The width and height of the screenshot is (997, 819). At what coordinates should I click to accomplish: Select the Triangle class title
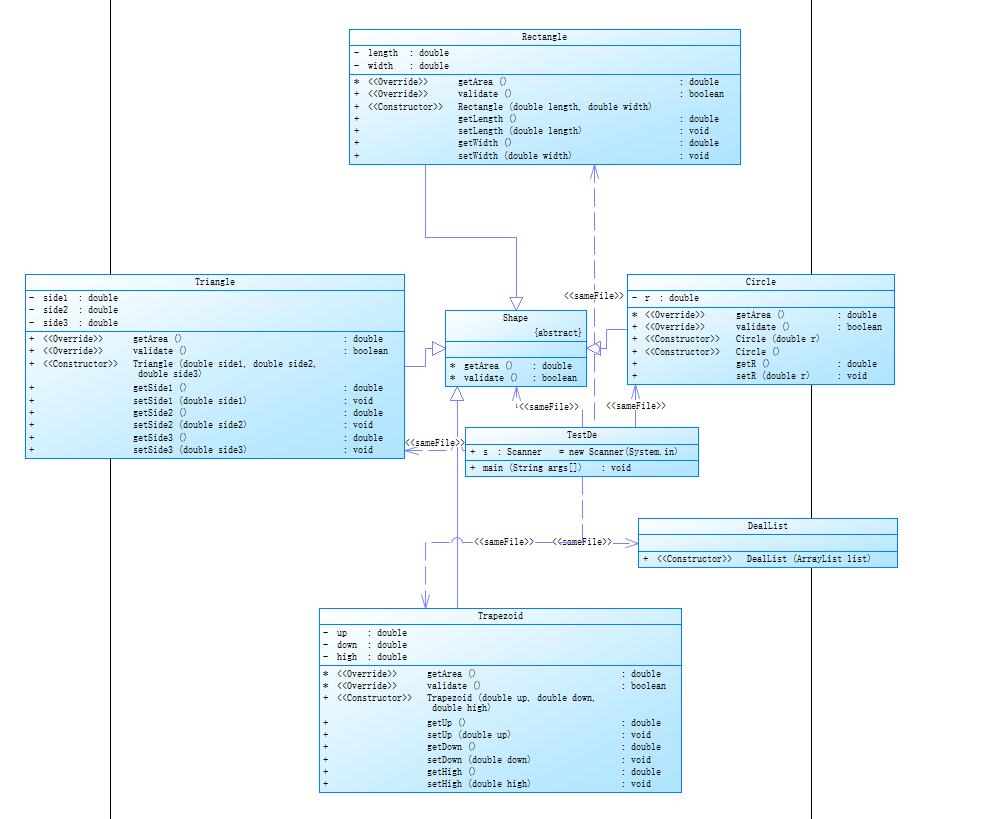pyautogui.click(x=215, y=282)
